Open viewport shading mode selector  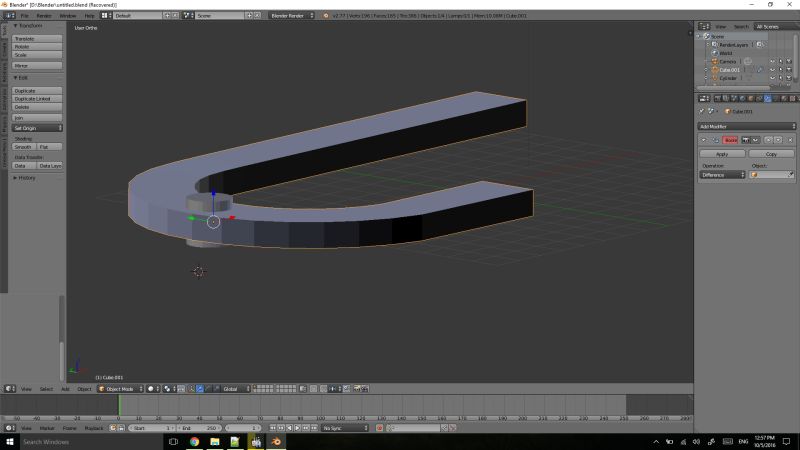[x=153, y=389]
